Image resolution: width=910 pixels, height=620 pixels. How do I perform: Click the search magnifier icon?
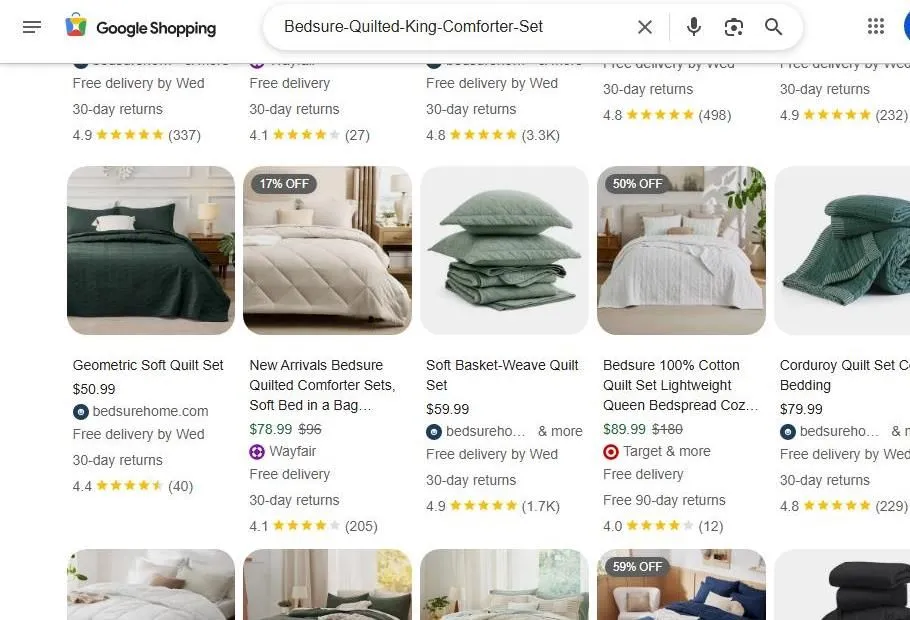[773, 27]
